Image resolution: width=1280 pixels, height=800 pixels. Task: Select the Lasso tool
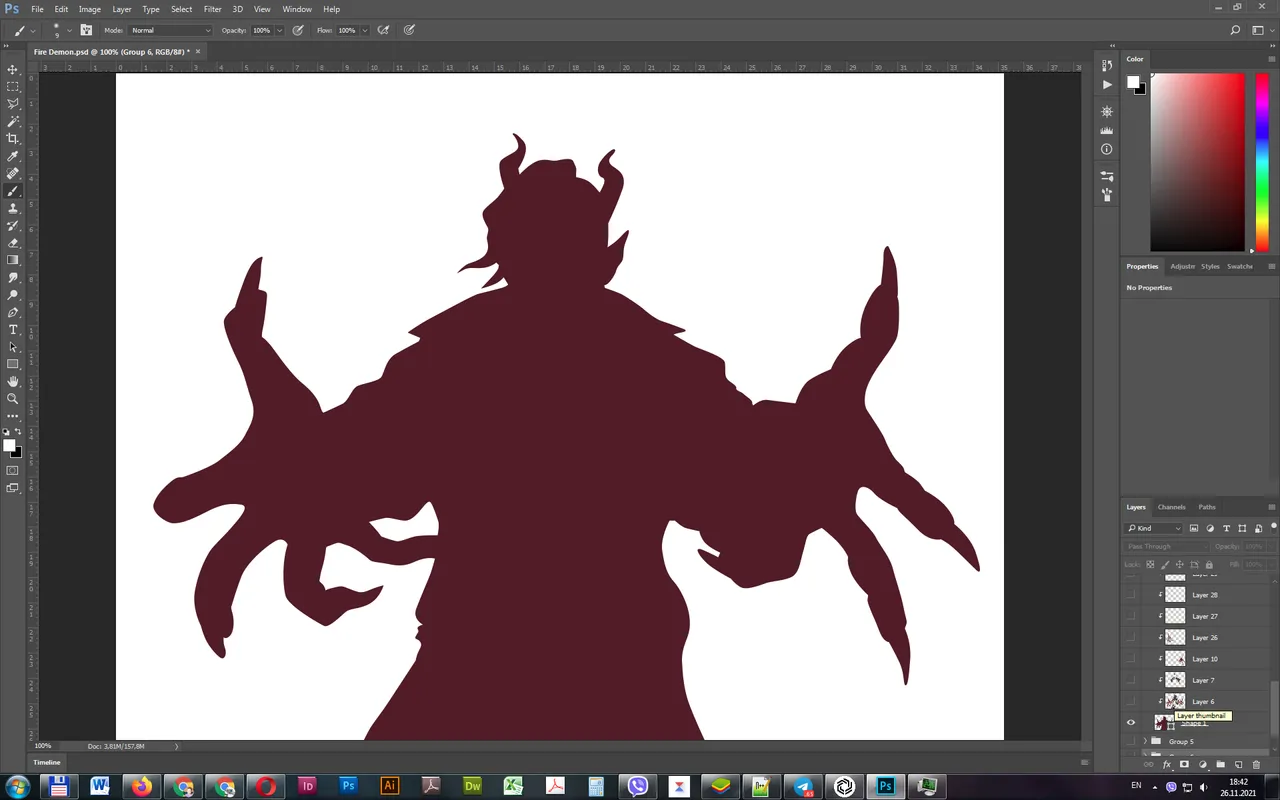[13, 104]
